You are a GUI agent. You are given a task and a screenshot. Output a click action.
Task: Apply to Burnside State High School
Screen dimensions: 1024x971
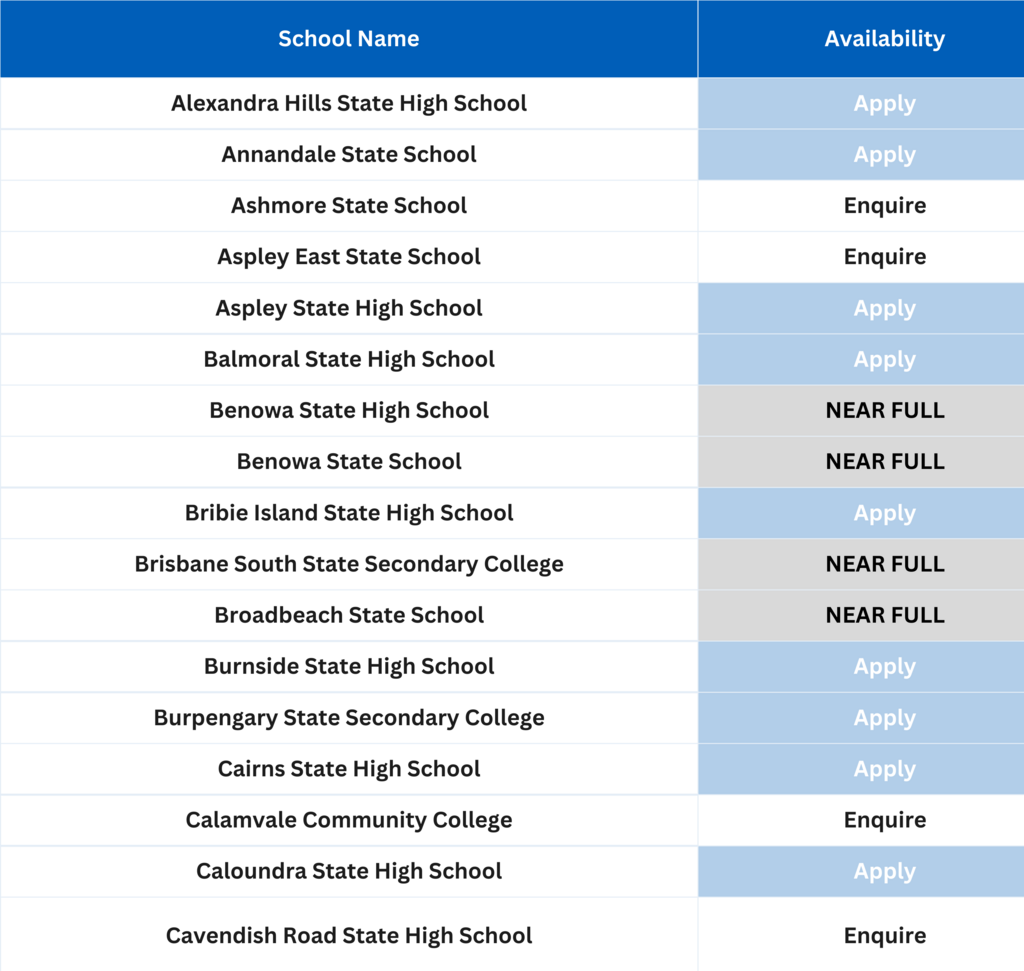(x=884, y=667)
